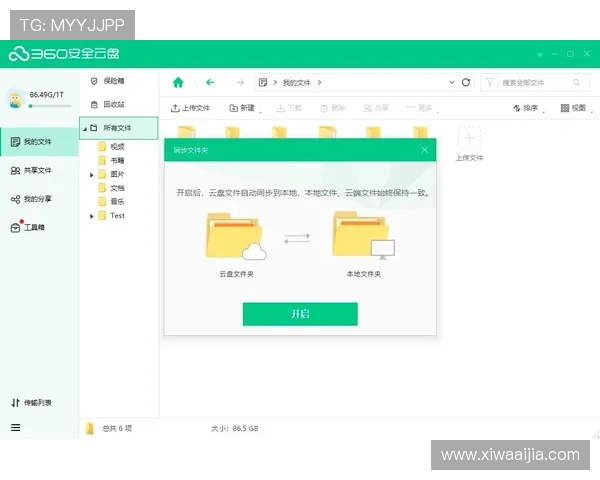Click the filter funnel icon
This screenshot has height=480, width=600.
click(x=489, y=82)
